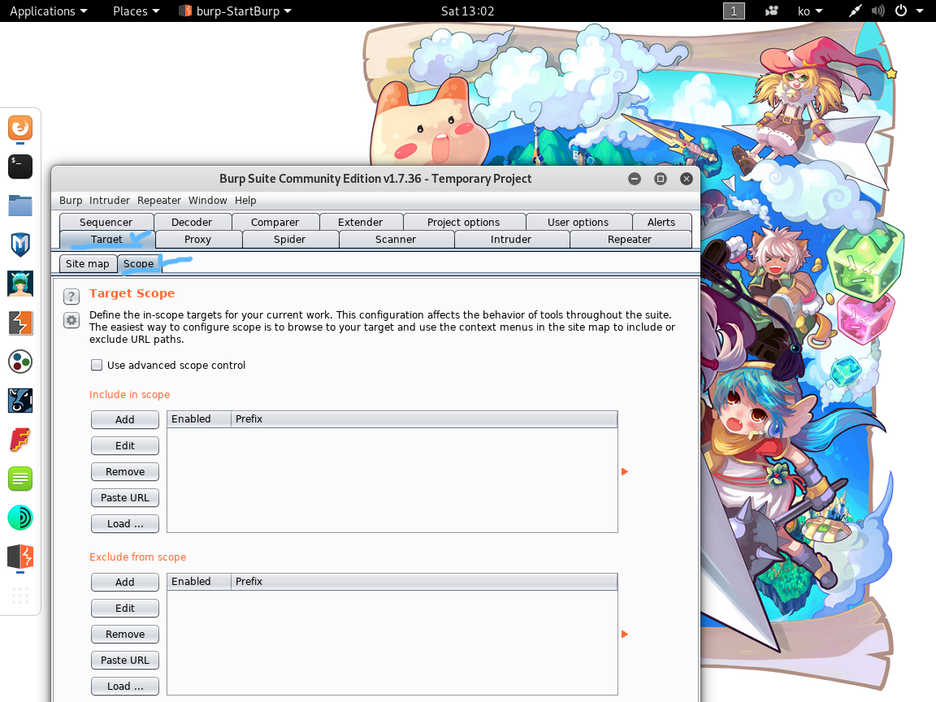Open the Applications menu
Screen dimensions: 936x702
point(48,11)
